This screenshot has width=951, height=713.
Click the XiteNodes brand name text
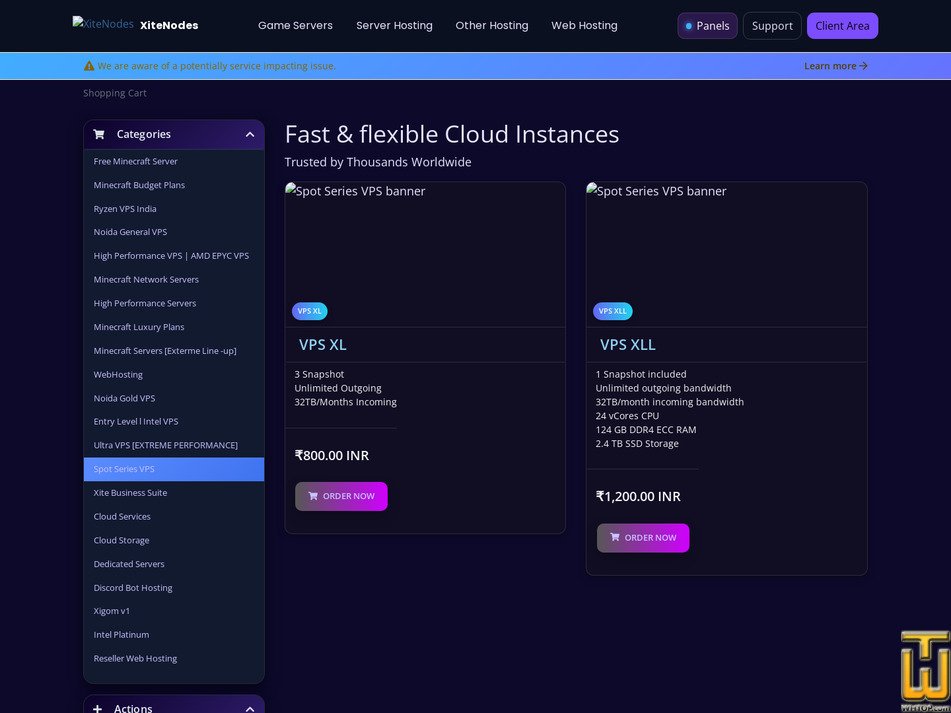point(169,25)
